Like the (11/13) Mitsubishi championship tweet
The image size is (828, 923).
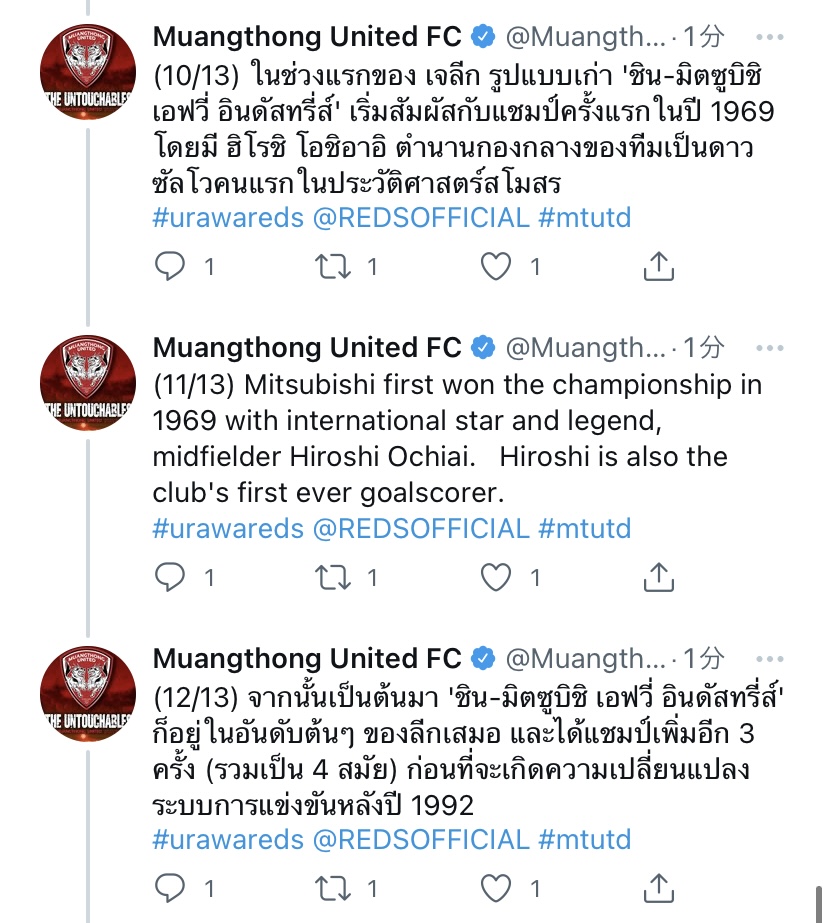(x=497, y=577)
